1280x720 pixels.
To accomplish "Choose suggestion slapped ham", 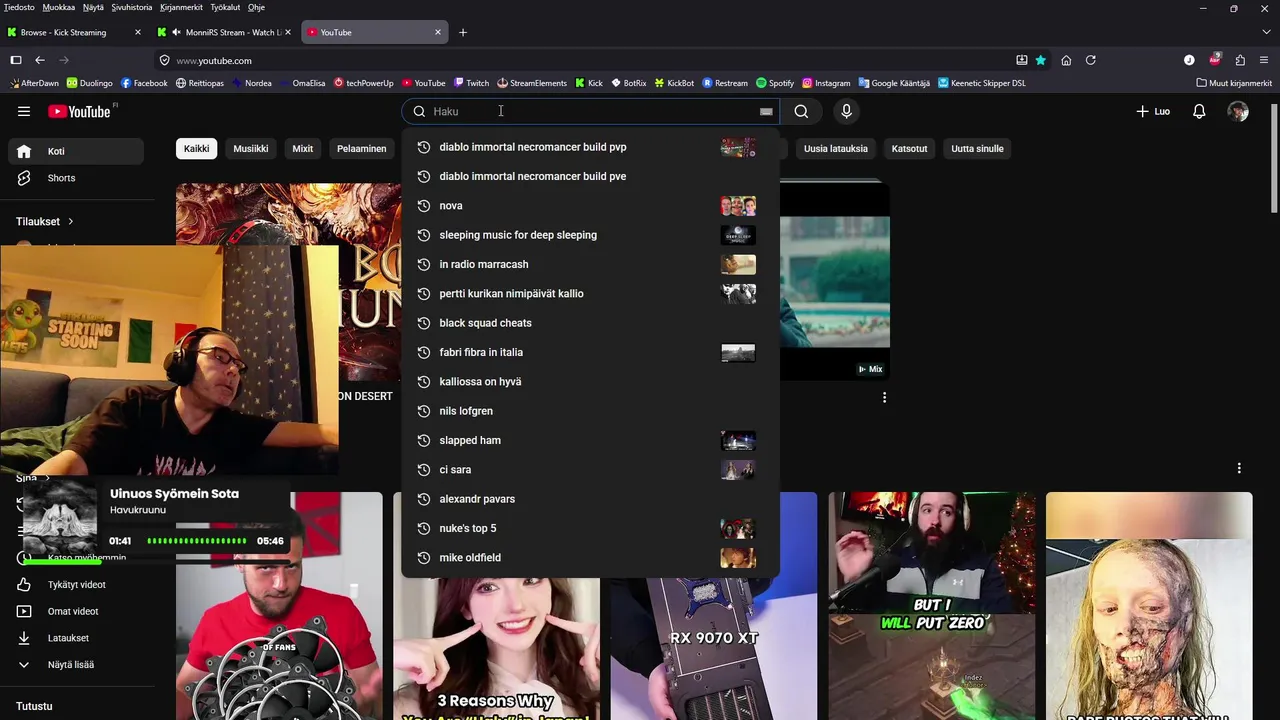I will point(590,440).
